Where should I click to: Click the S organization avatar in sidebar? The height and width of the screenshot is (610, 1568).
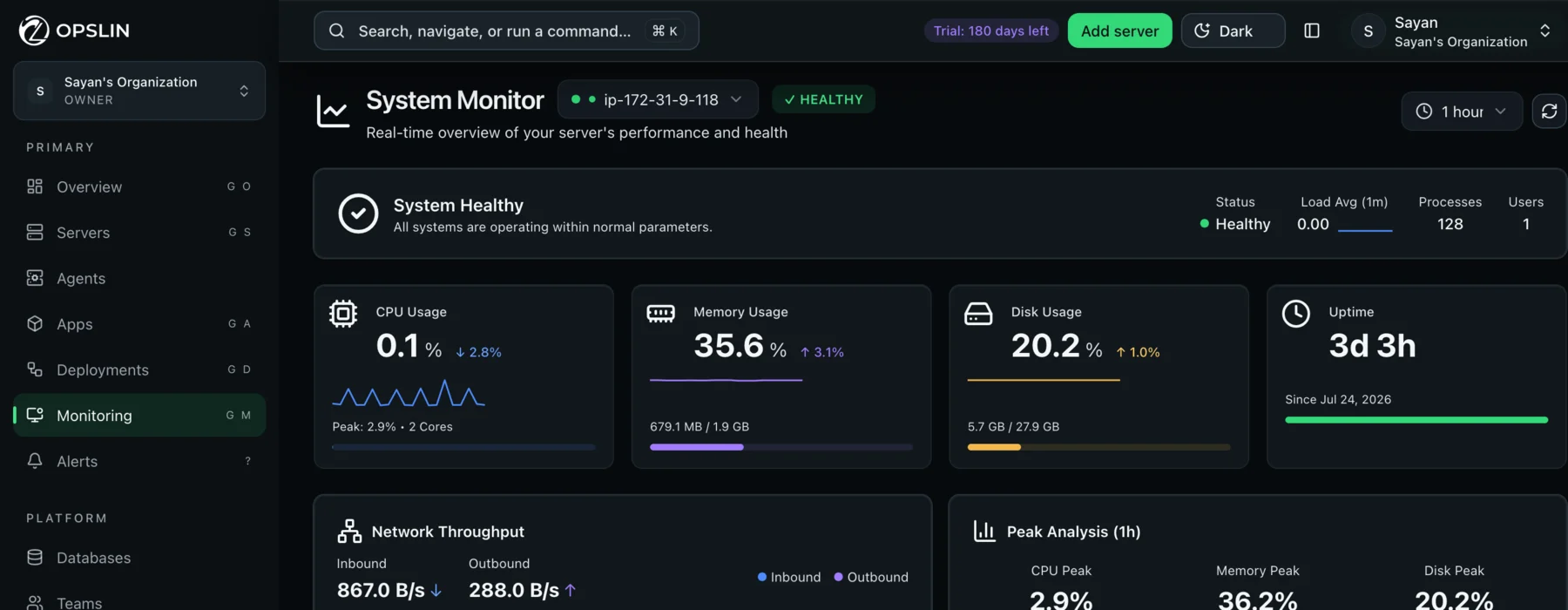click(40, 91)
